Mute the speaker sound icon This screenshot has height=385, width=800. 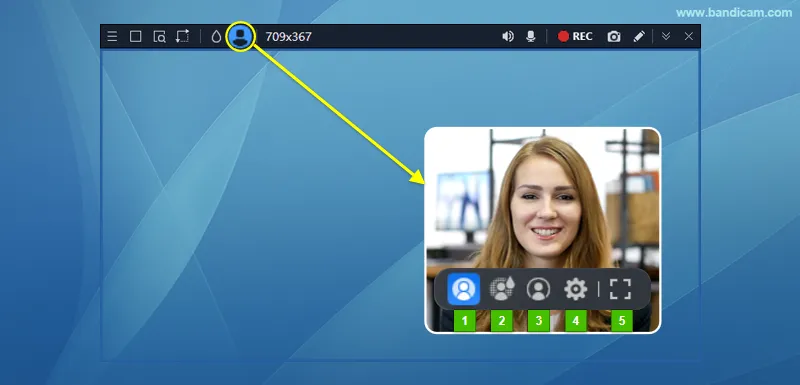pos(508,37)
